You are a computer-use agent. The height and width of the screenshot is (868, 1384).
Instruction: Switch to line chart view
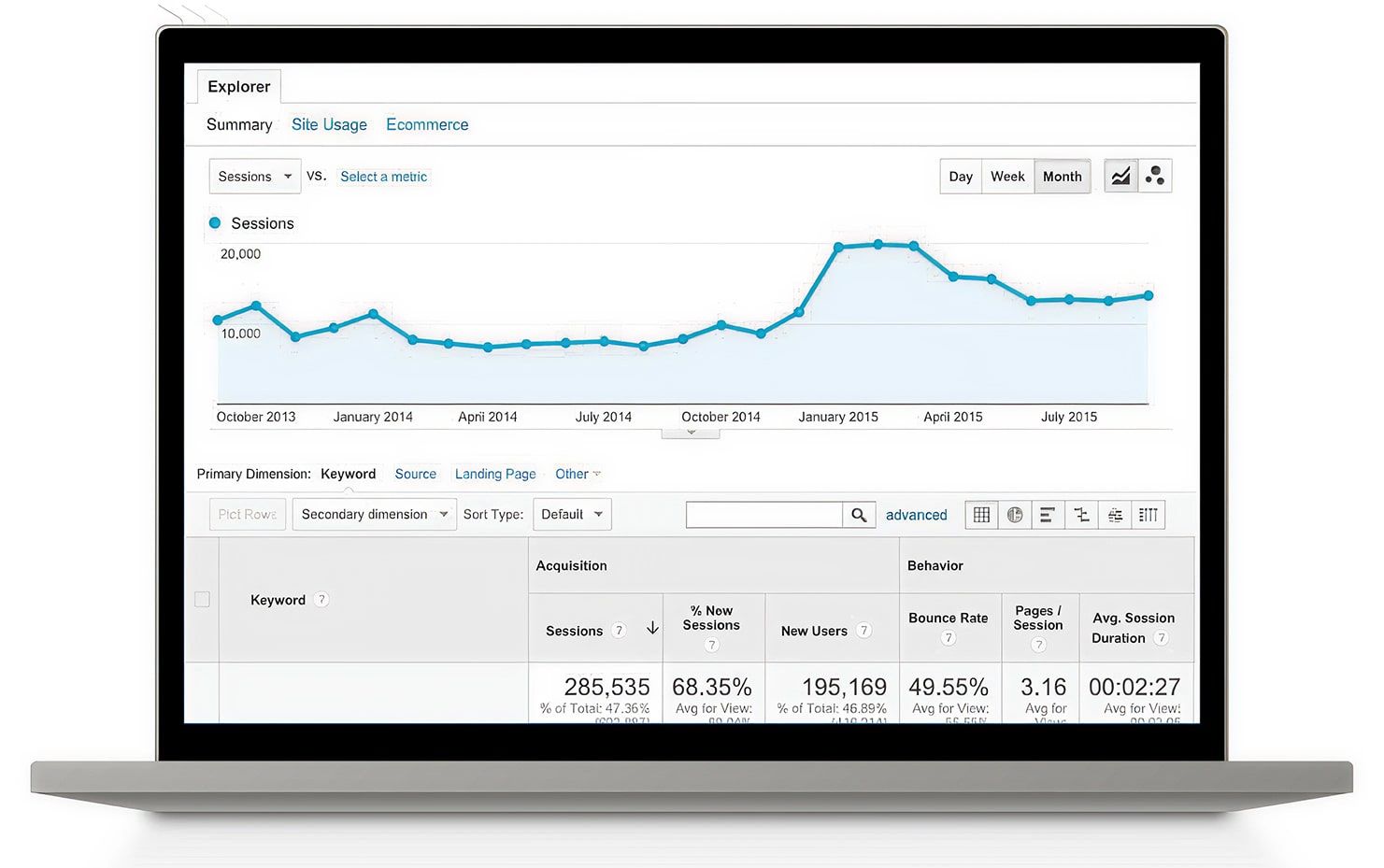[1120, 177]
